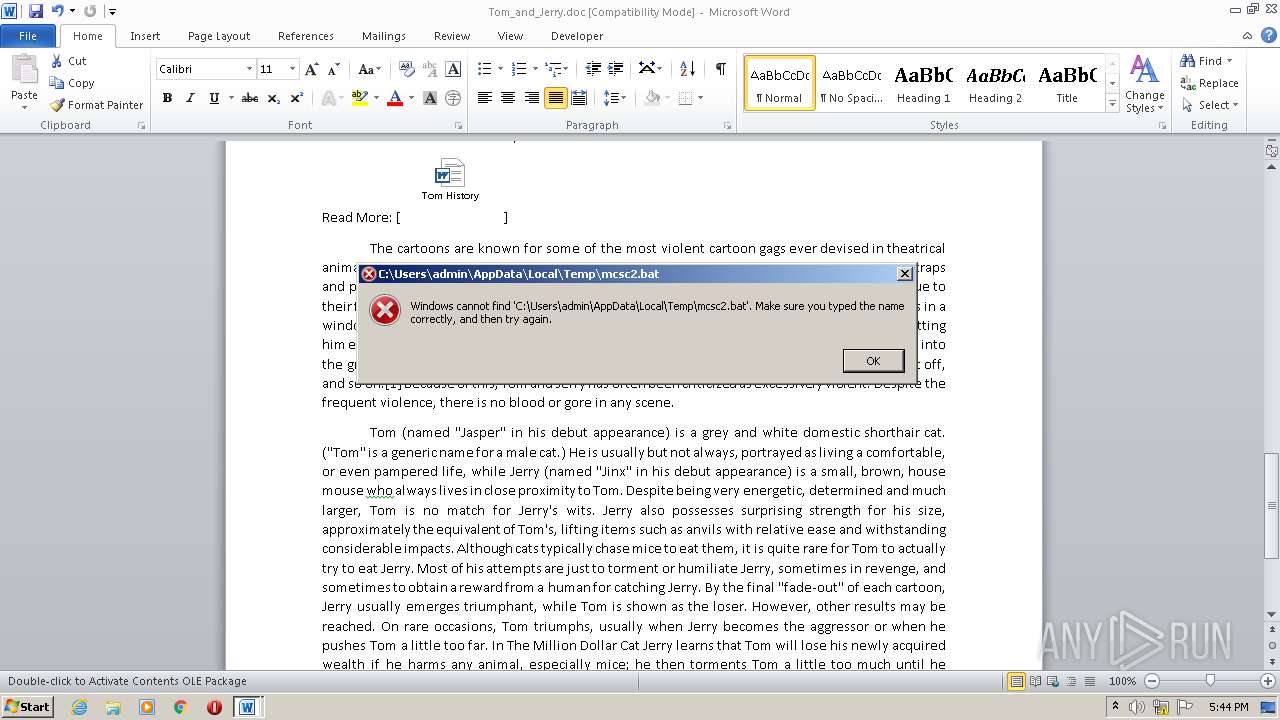Toggle Italic formatting
Image resolution: width=1280 pixels, height=720 pixels.
[x=190, y=98]
